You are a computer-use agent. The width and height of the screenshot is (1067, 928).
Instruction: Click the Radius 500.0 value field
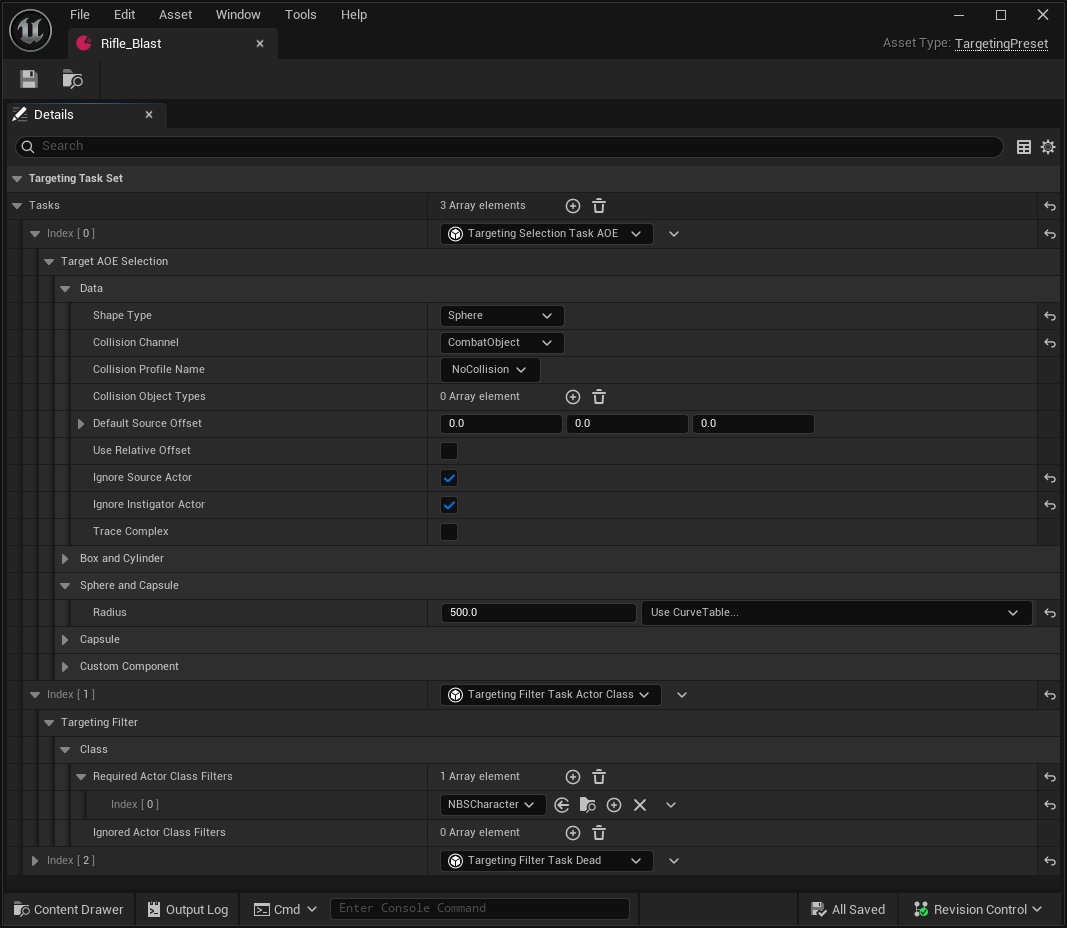coord(538,613)
